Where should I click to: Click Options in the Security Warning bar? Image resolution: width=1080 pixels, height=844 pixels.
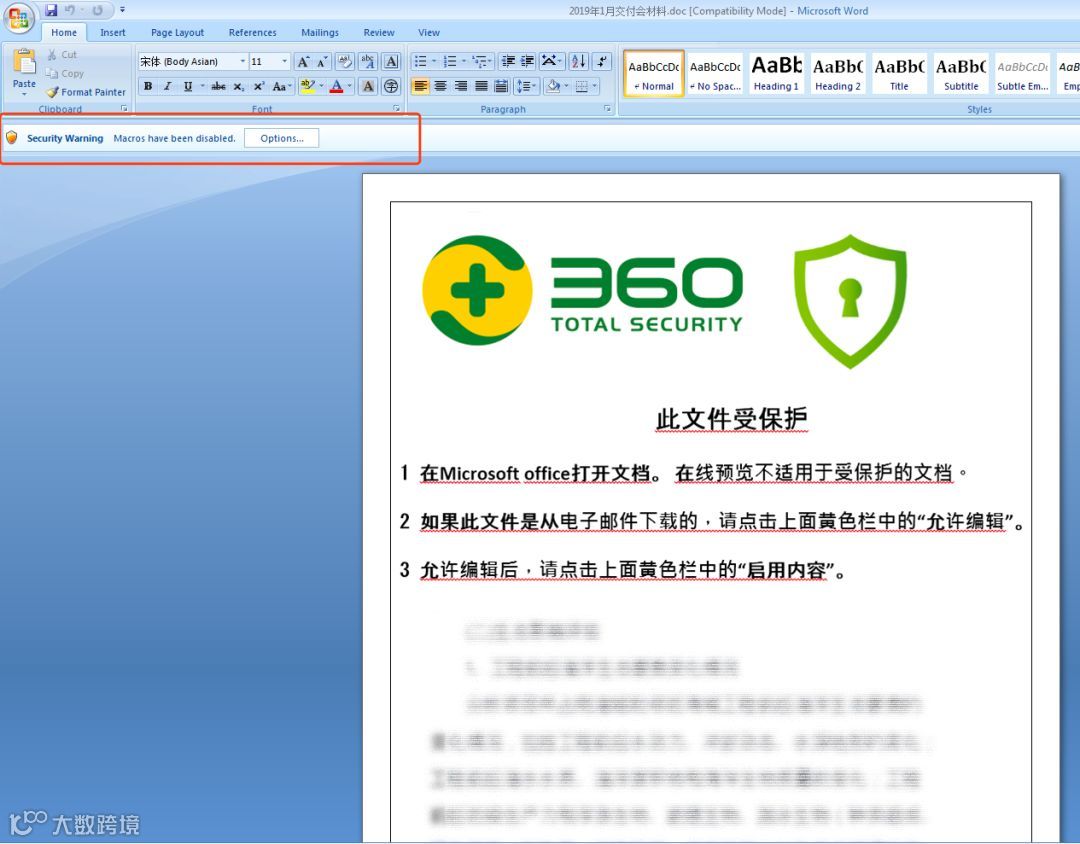282,138
